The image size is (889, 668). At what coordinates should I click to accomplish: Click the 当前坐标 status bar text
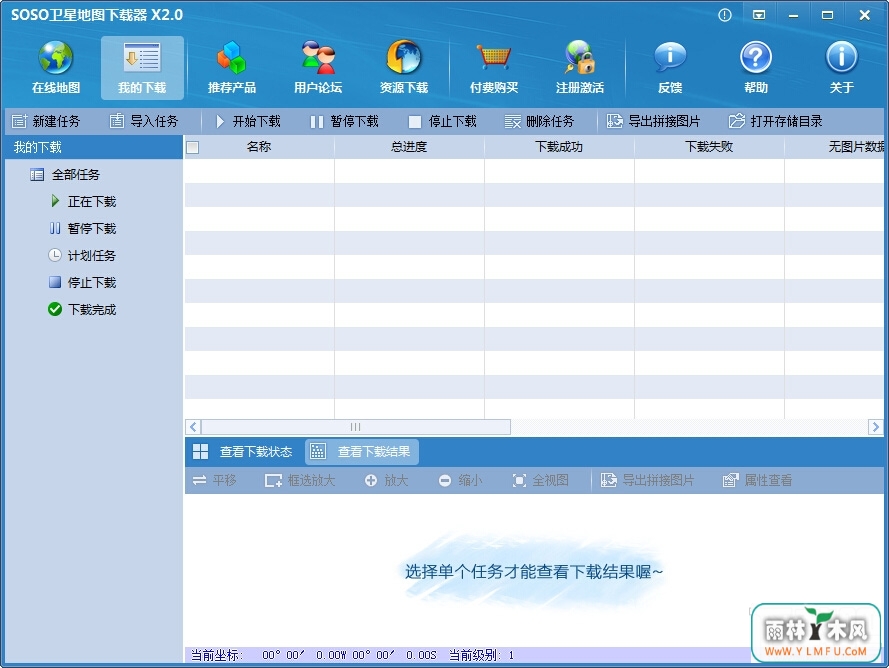coord(217,655)
